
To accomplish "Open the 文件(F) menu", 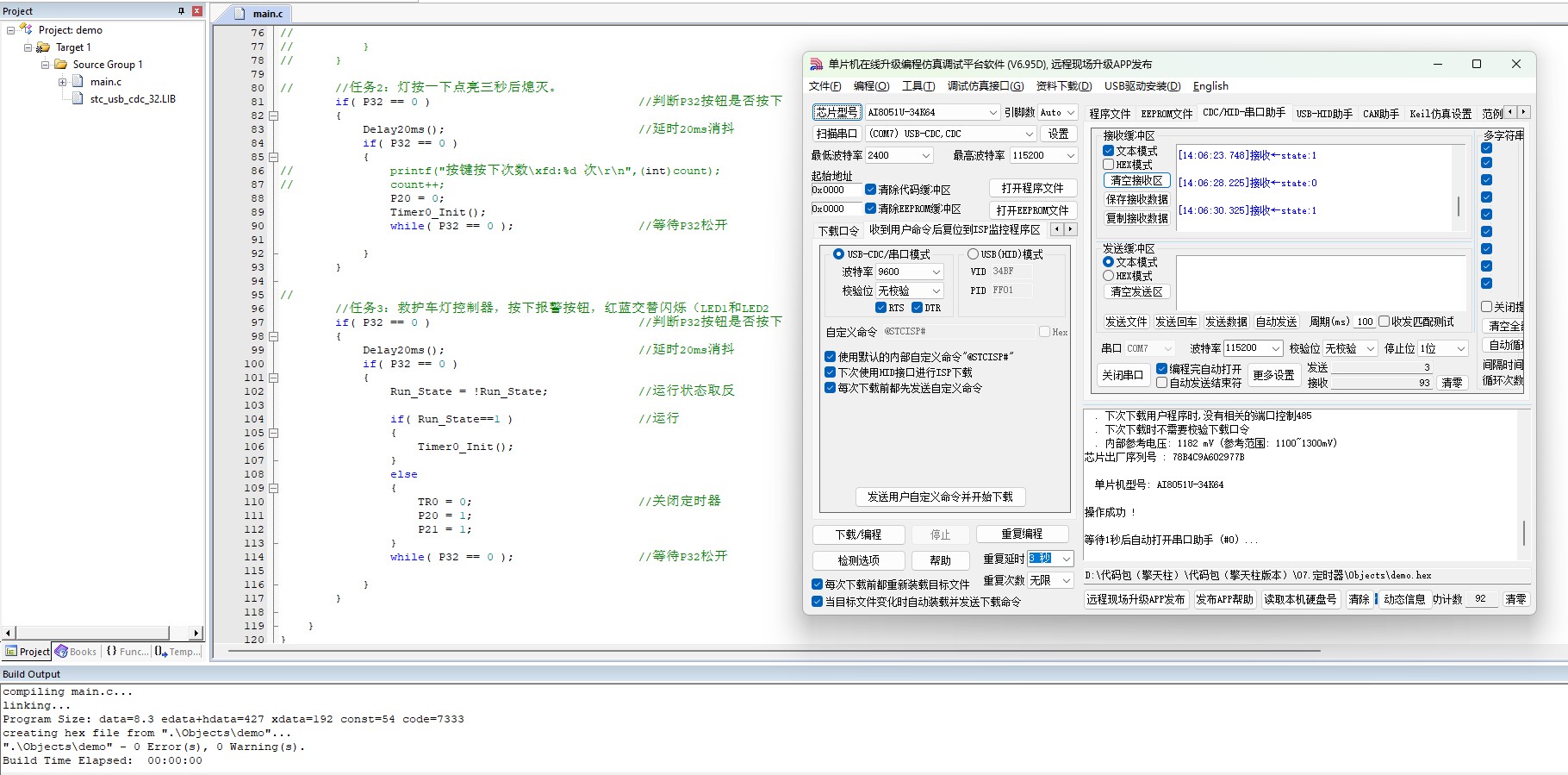I will (825, 86).
